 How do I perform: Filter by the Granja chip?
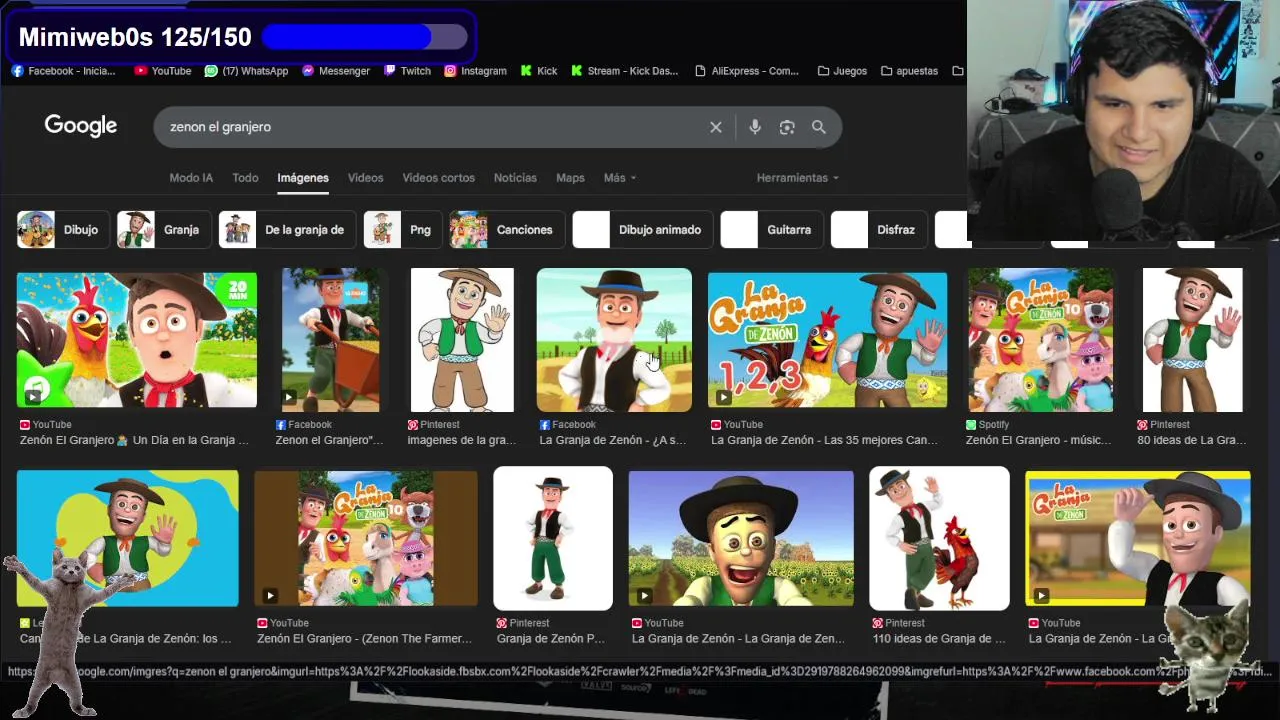[x=164, y=229]
